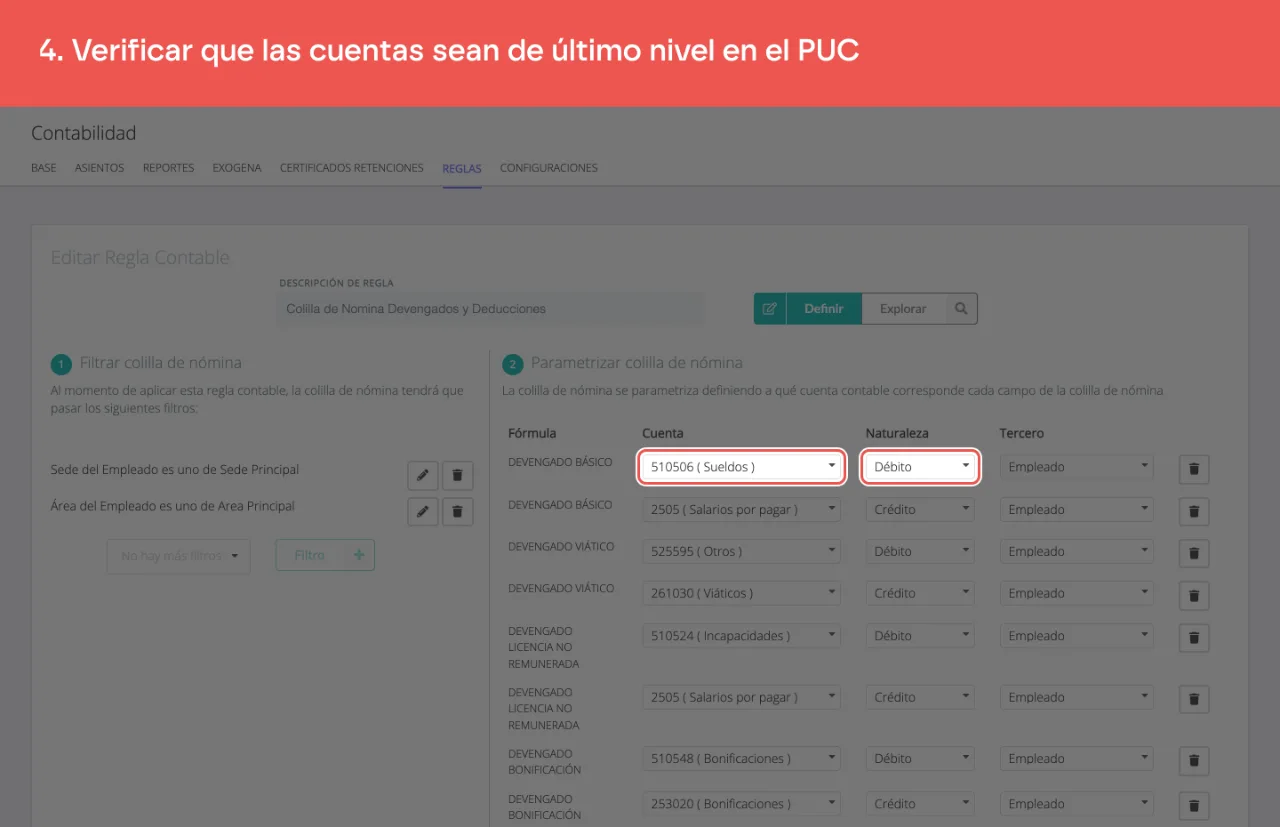
Task: Click the Explorar button
Action: coord(903,309)
